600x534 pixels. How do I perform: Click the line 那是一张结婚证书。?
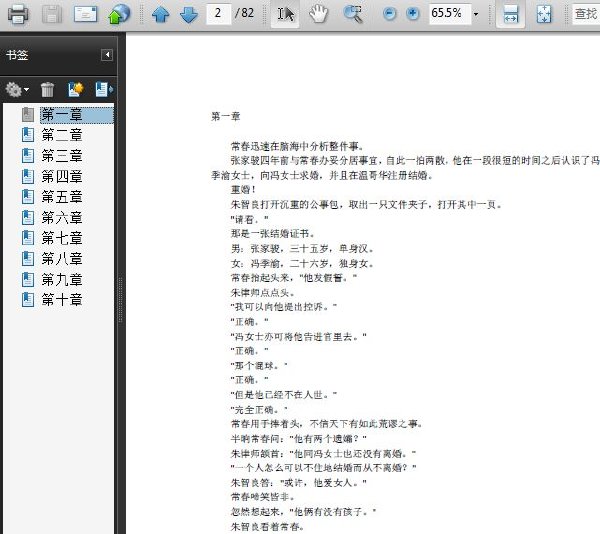tap(273, 234)
